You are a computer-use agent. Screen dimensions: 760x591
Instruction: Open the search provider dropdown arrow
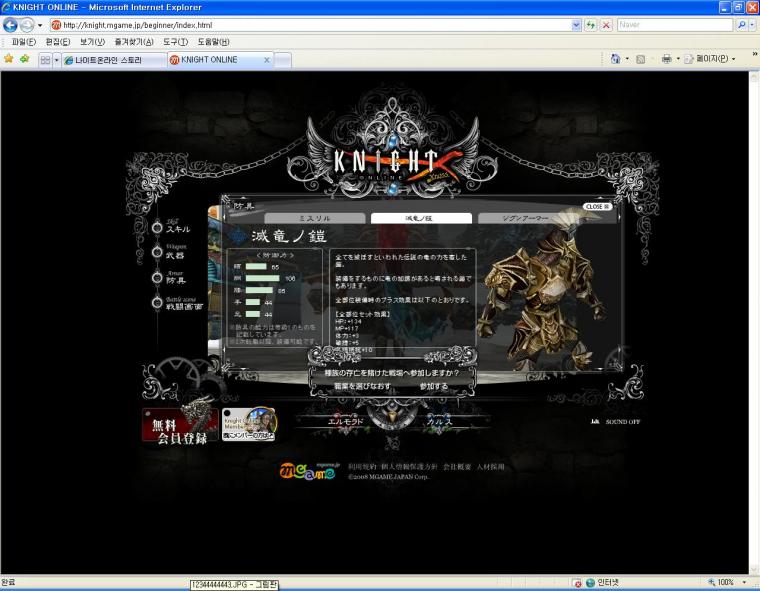click(x=753, y=25)
